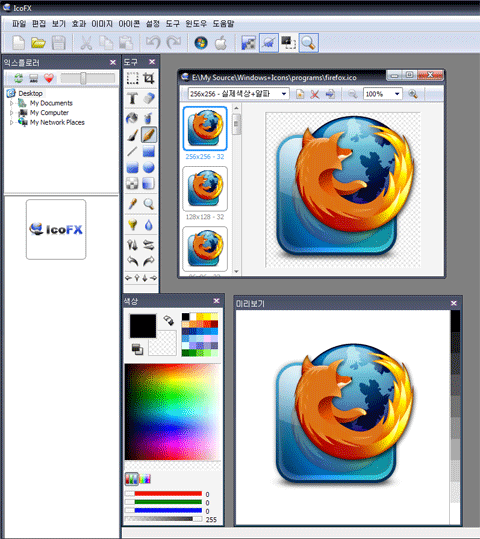Select the 128x128 - 32 thumbnail
The height and width of the screenshot is (539, 480).
click(205, 189)
